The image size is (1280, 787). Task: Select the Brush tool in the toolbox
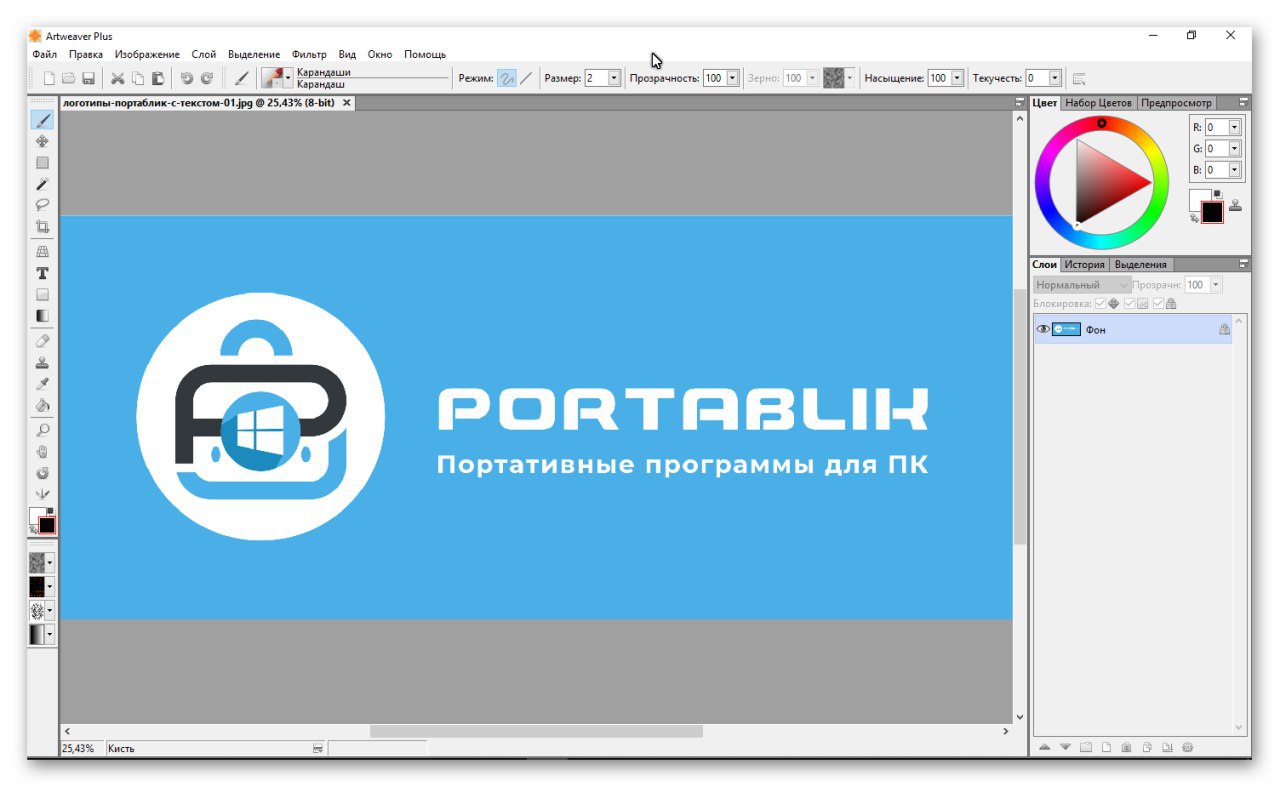pyautogui.click(x=42, y=120)
